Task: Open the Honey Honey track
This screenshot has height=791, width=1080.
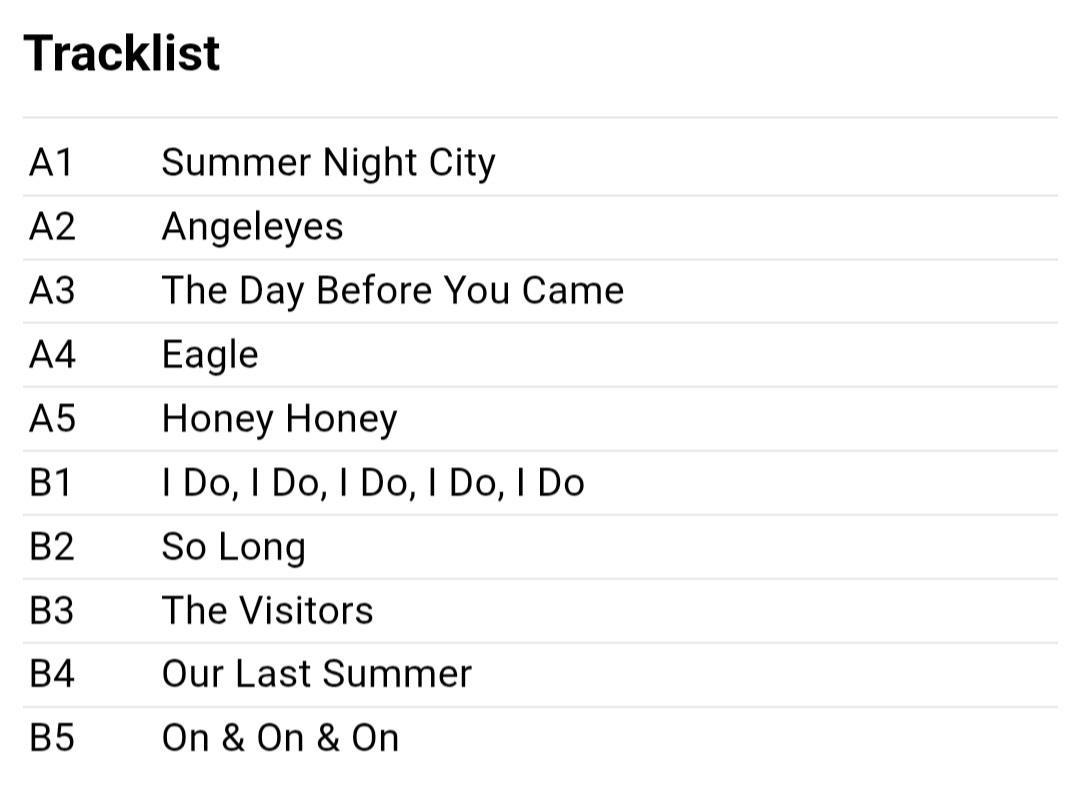Action: [x=280, y=420]
